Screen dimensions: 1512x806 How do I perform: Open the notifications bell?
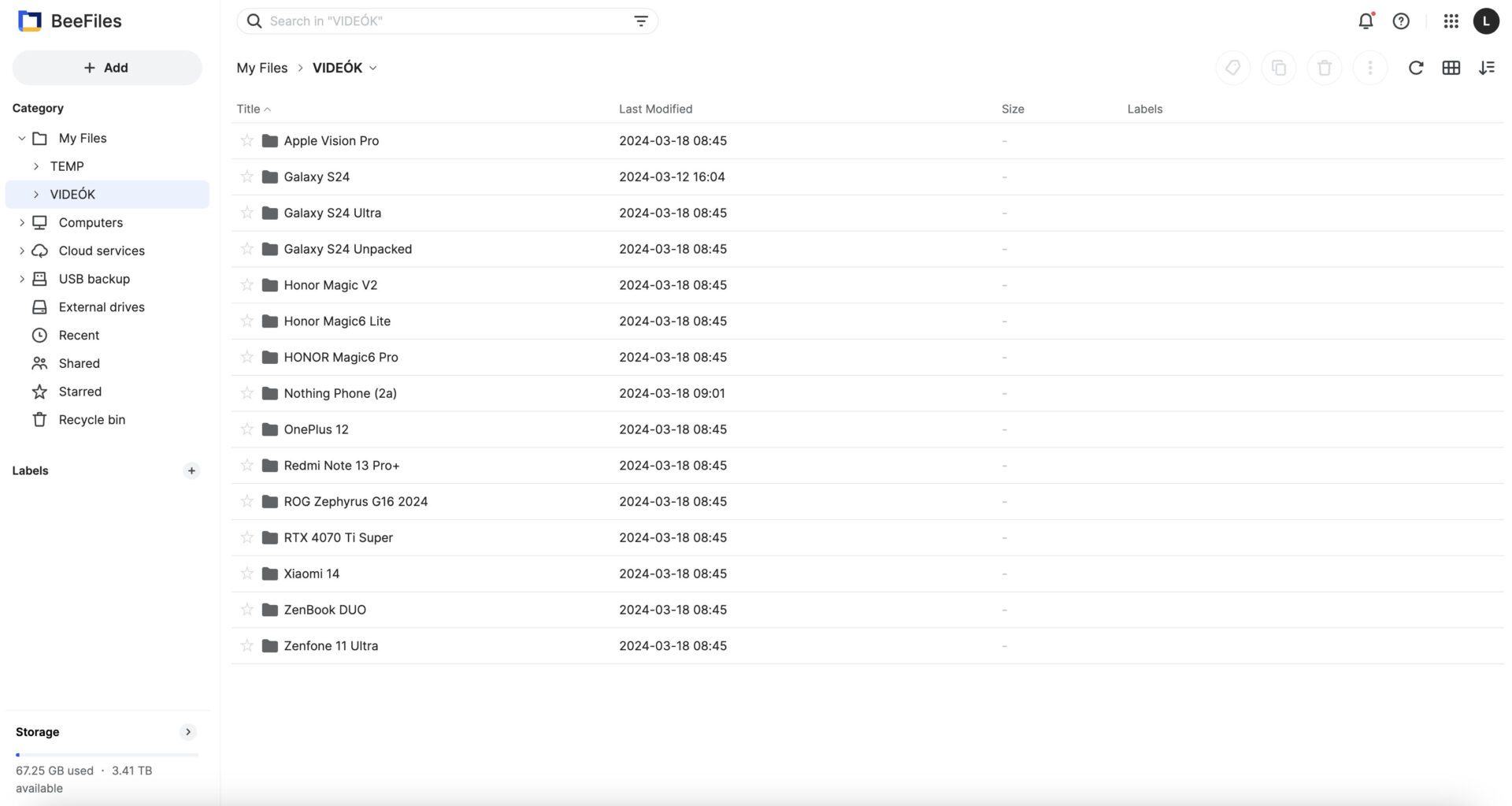(x=1366, y=21)
